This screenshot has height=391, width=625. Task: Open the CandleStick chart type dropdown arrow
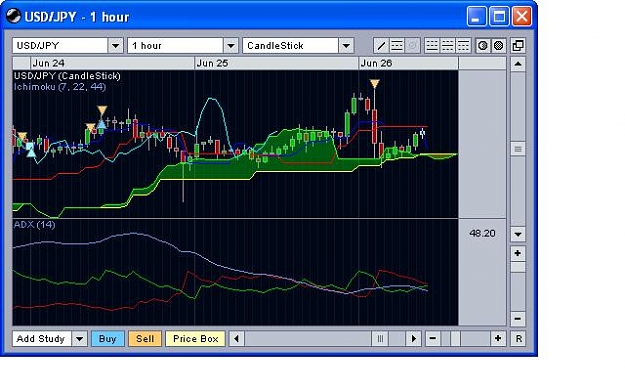[346, 46]
